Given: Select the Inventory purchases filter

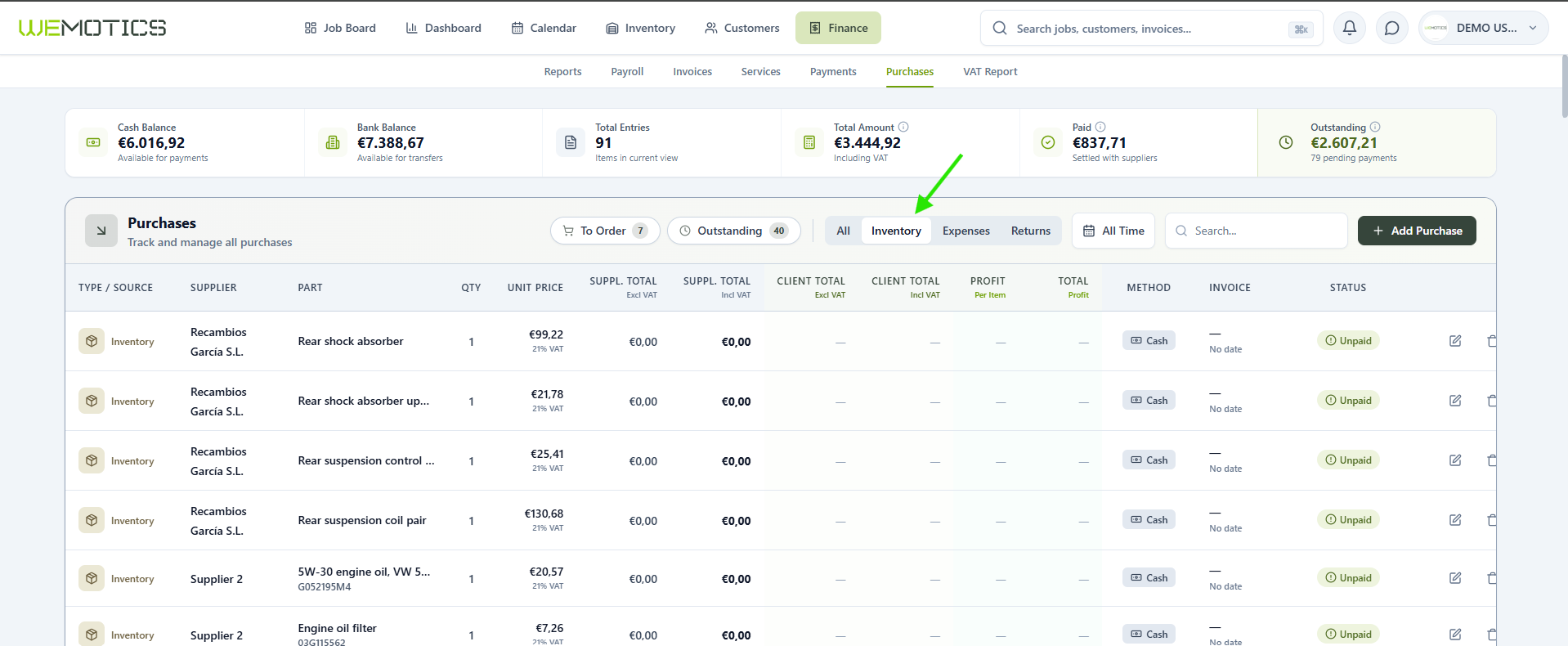Looking at the screenshot, I should pos(896,231).
